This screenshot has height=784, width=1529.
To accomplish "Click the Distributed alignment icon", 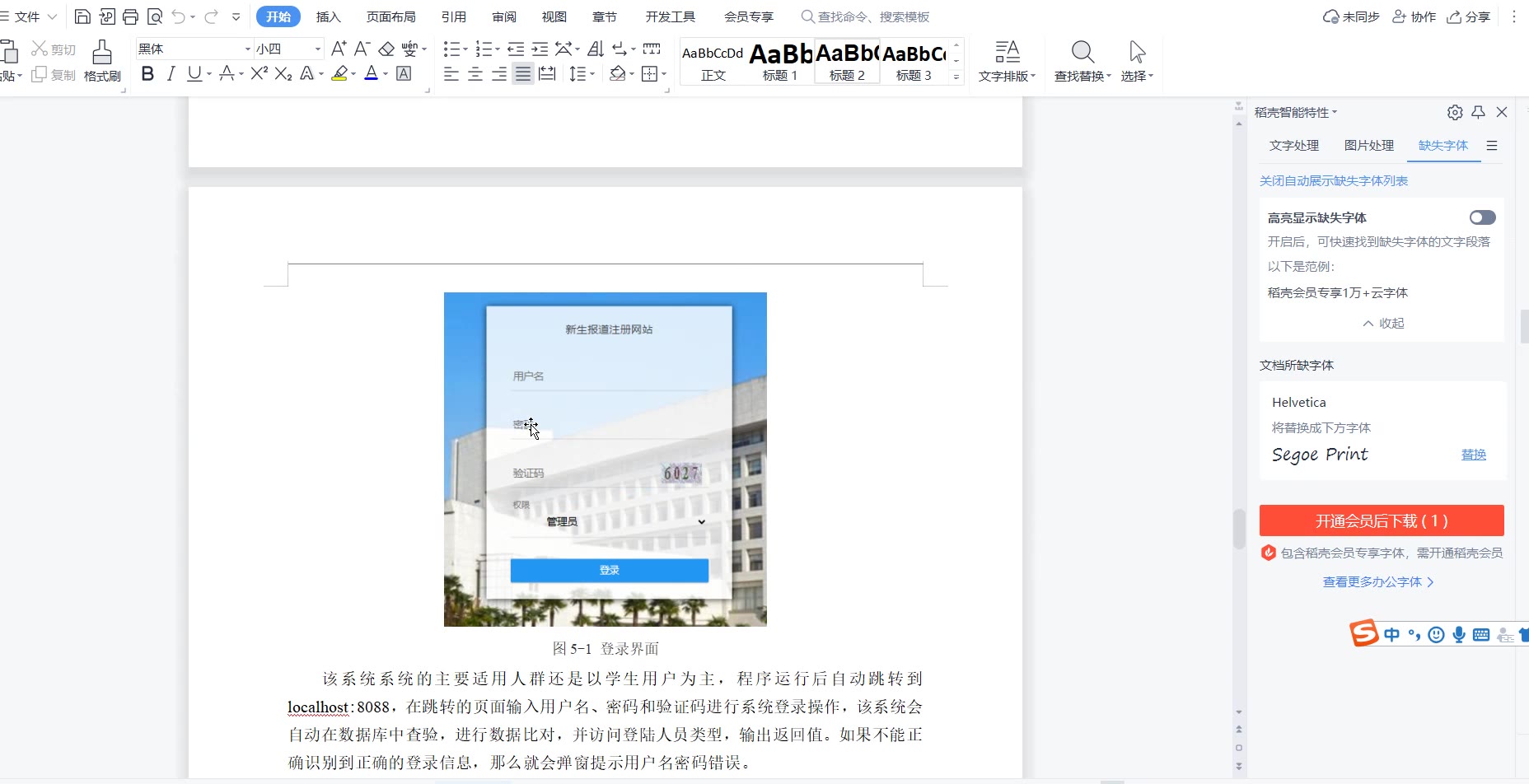I will [547, 74].
